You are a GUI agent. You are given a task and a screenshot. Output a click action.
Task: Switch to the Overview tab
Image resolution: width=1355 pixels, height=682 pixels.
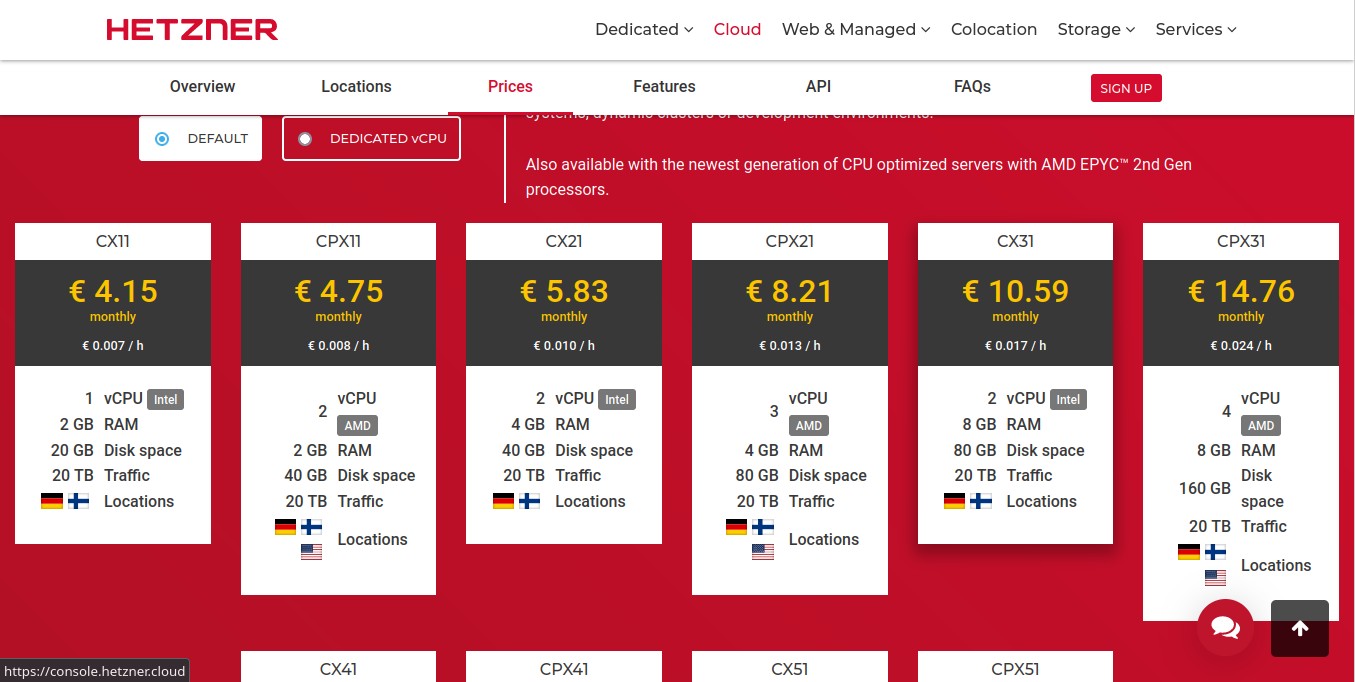[202, 87]
